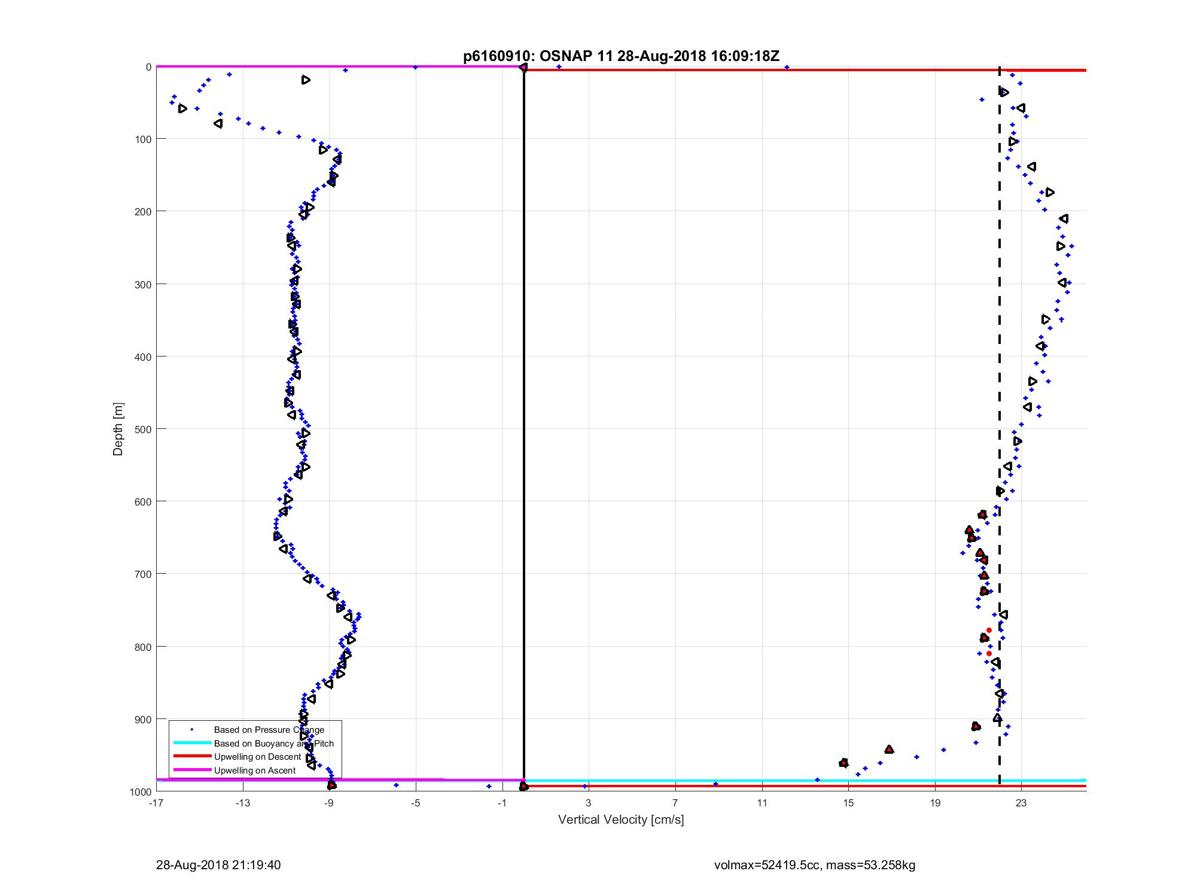1200x889 pixels.
Task: Click depth tick label 300
Action: (x=142, y=284)
